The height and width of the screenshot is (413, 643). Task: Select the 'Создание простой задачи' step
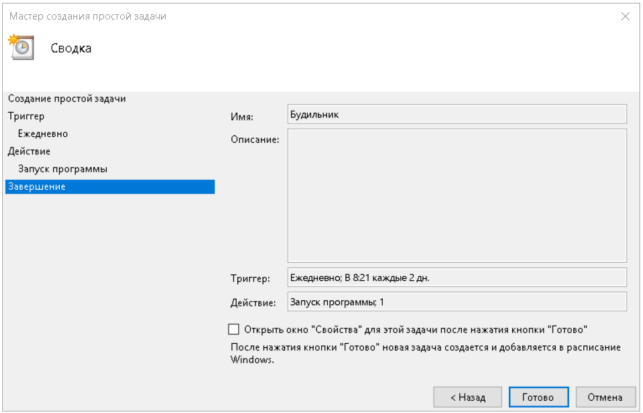pyautogui.click(x=67, y=99)
